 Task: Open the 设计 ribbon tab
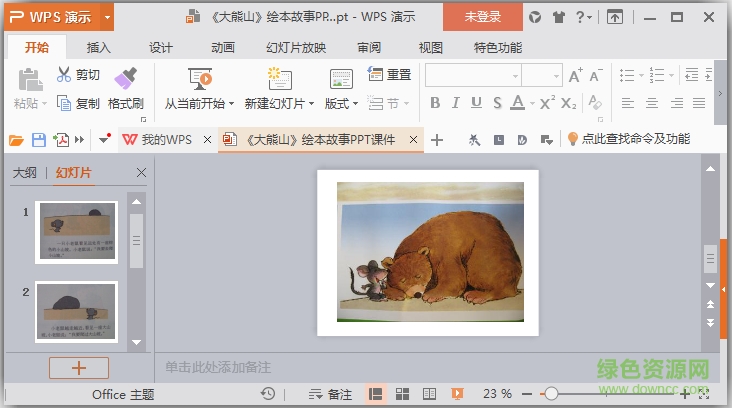[x=161, y=48]
